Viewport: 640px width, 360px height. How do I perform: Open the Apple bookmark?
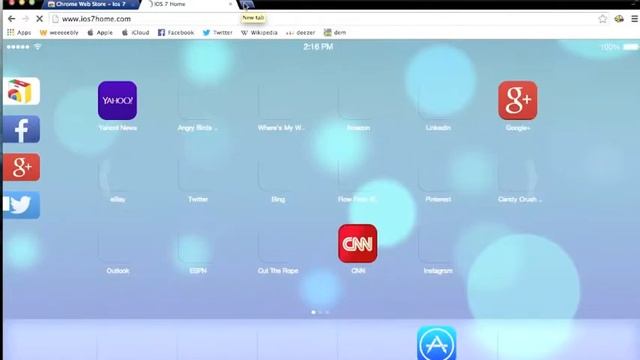click(x=100, y=32)
